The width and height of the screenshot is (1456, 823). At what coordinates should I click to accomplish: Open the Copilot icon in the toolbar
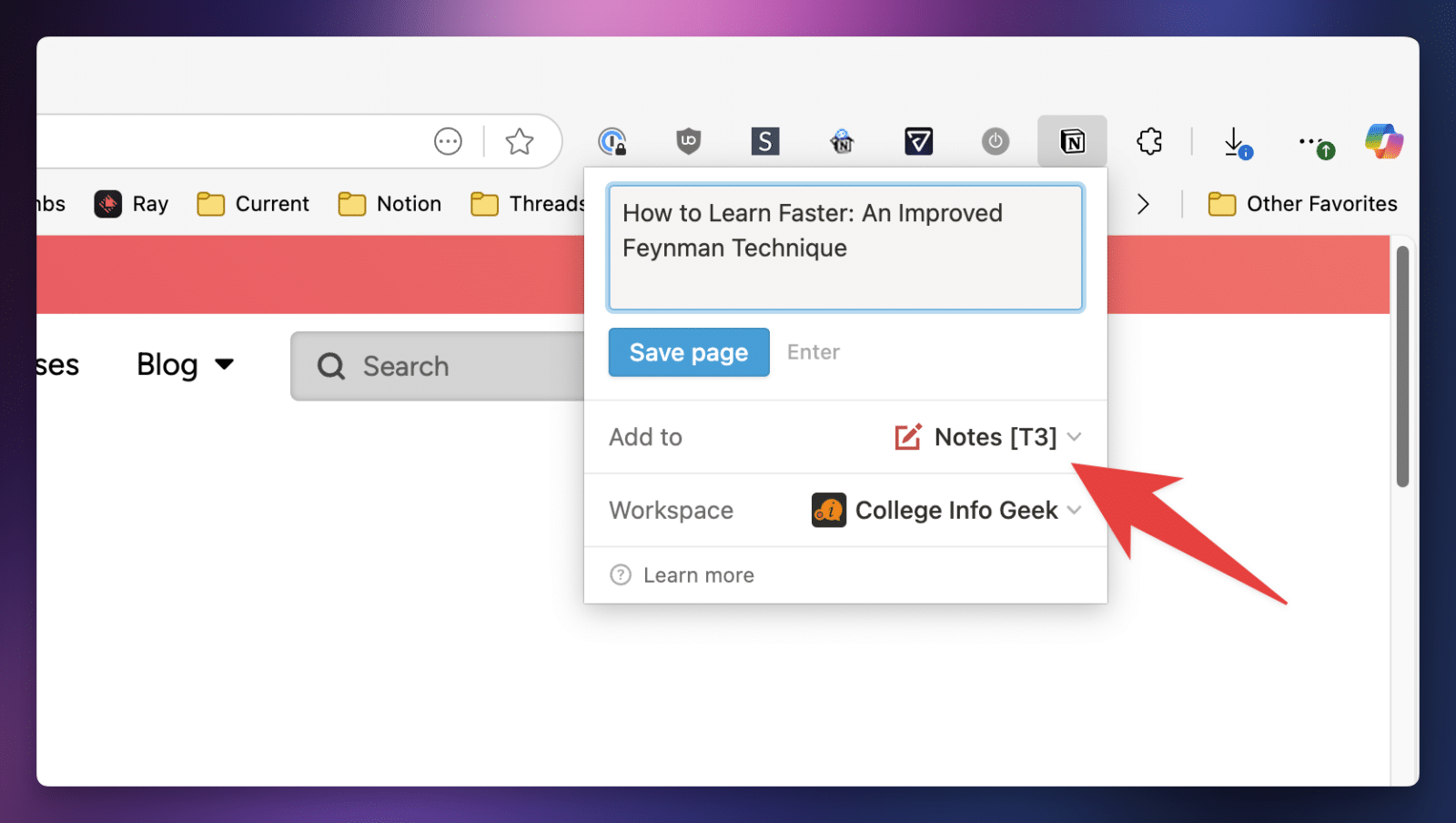click(x=1383, y=141)
